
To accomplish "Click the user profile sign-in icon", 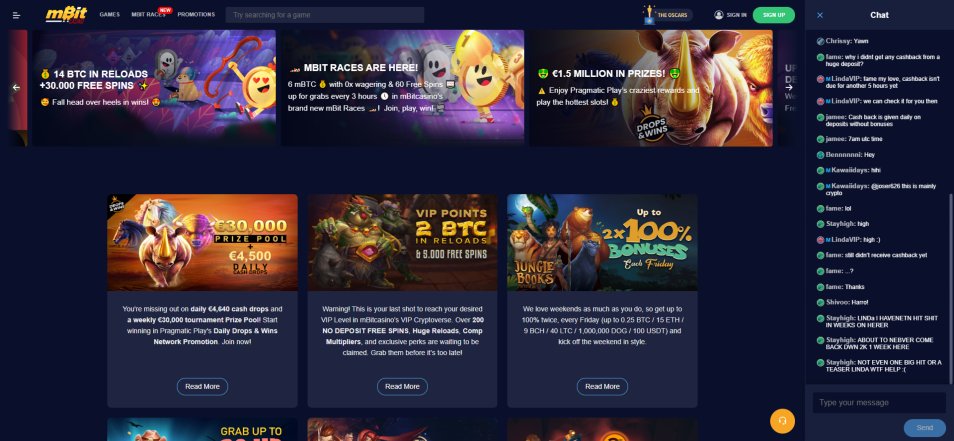I will click(x=719, y=15).
